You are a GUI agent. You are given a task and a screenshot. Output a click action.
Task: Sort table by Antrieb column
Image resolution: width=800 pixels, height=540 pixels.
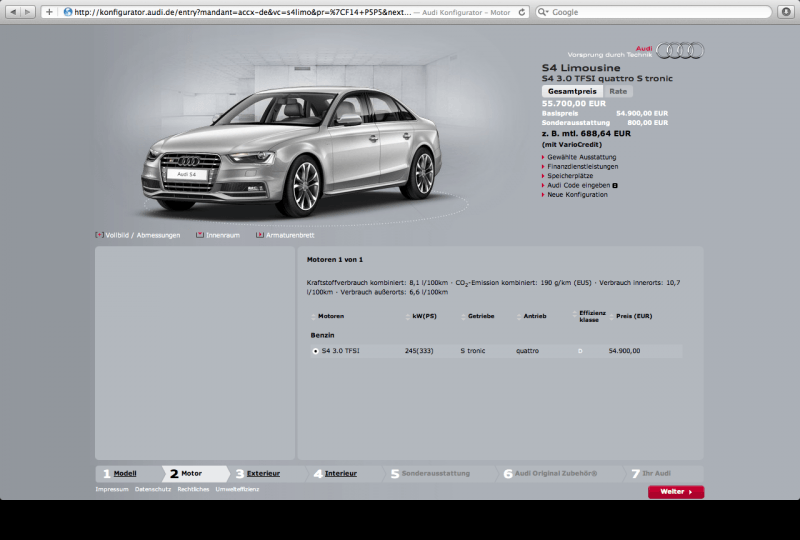[519, 316]
